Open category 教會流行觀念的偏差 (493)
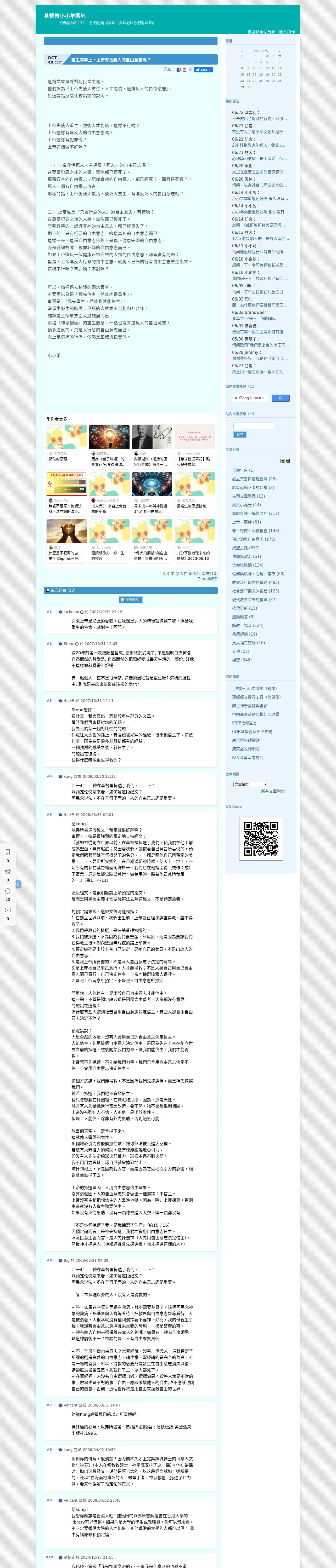 click(255, 582)
